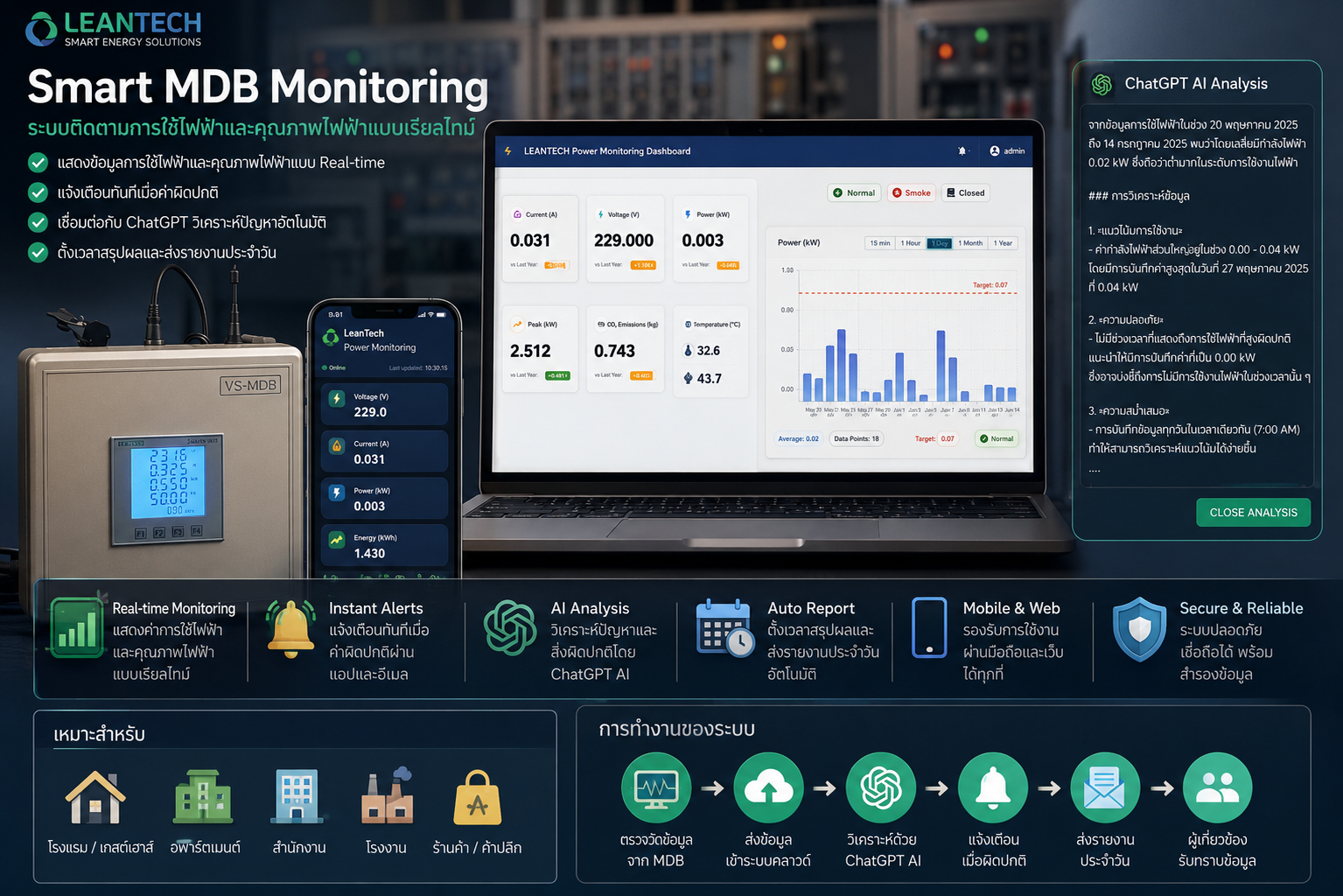Click the Power (kW) 0.003 dashboard card
Screen dimensions: 1343x896
coord(710,239)
